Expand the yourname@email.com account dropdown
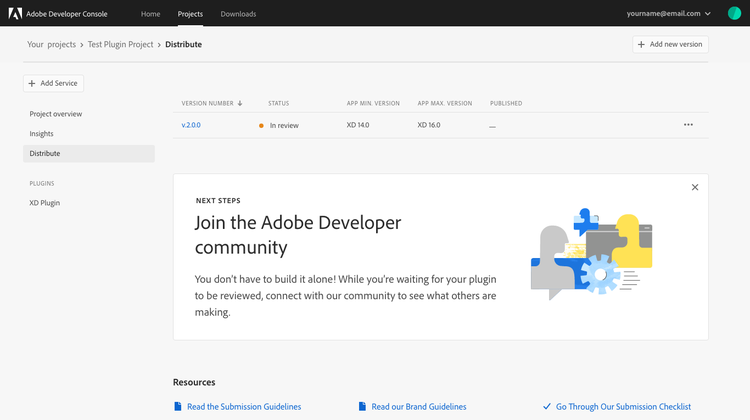This screenshot has width=750, height=420. [669, 13]
